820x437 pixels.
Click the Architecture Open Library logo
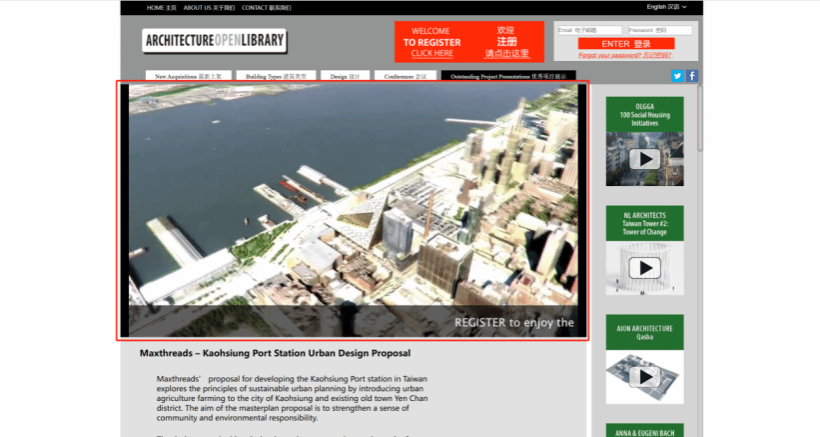coord(214,41)
